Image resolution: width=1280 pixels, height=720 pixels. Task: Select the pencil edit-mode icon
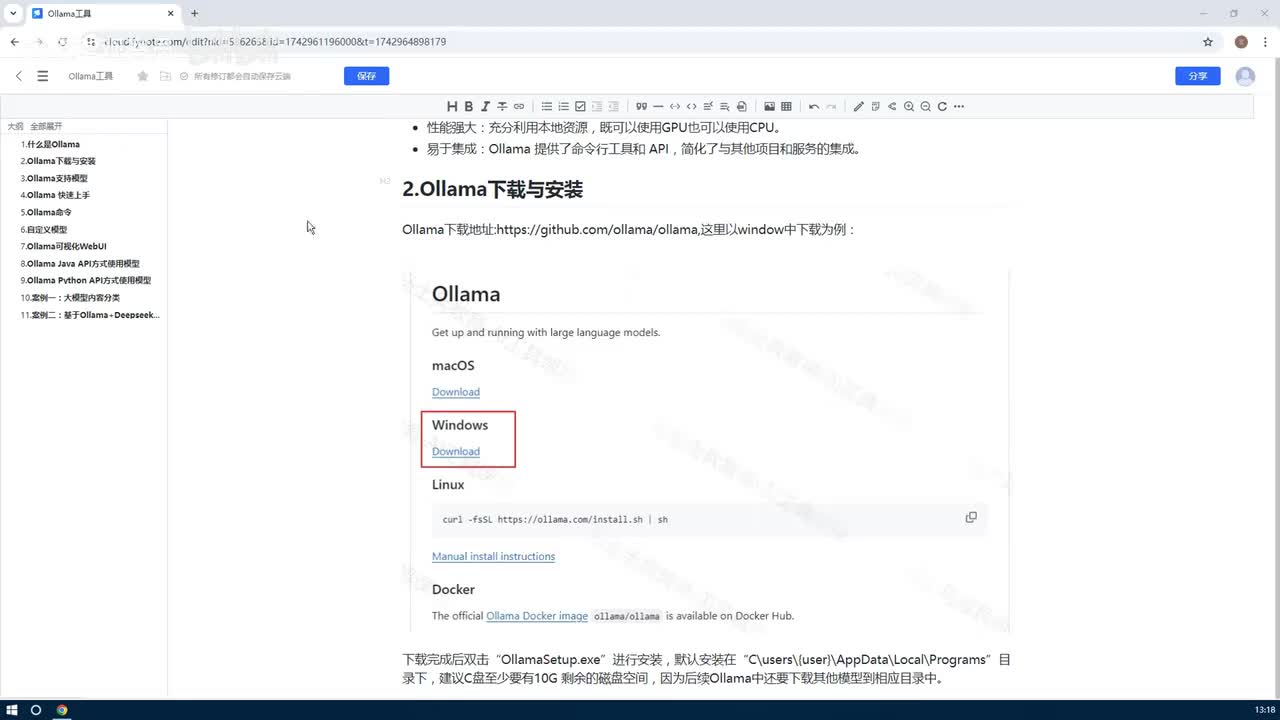pos(858,106)
